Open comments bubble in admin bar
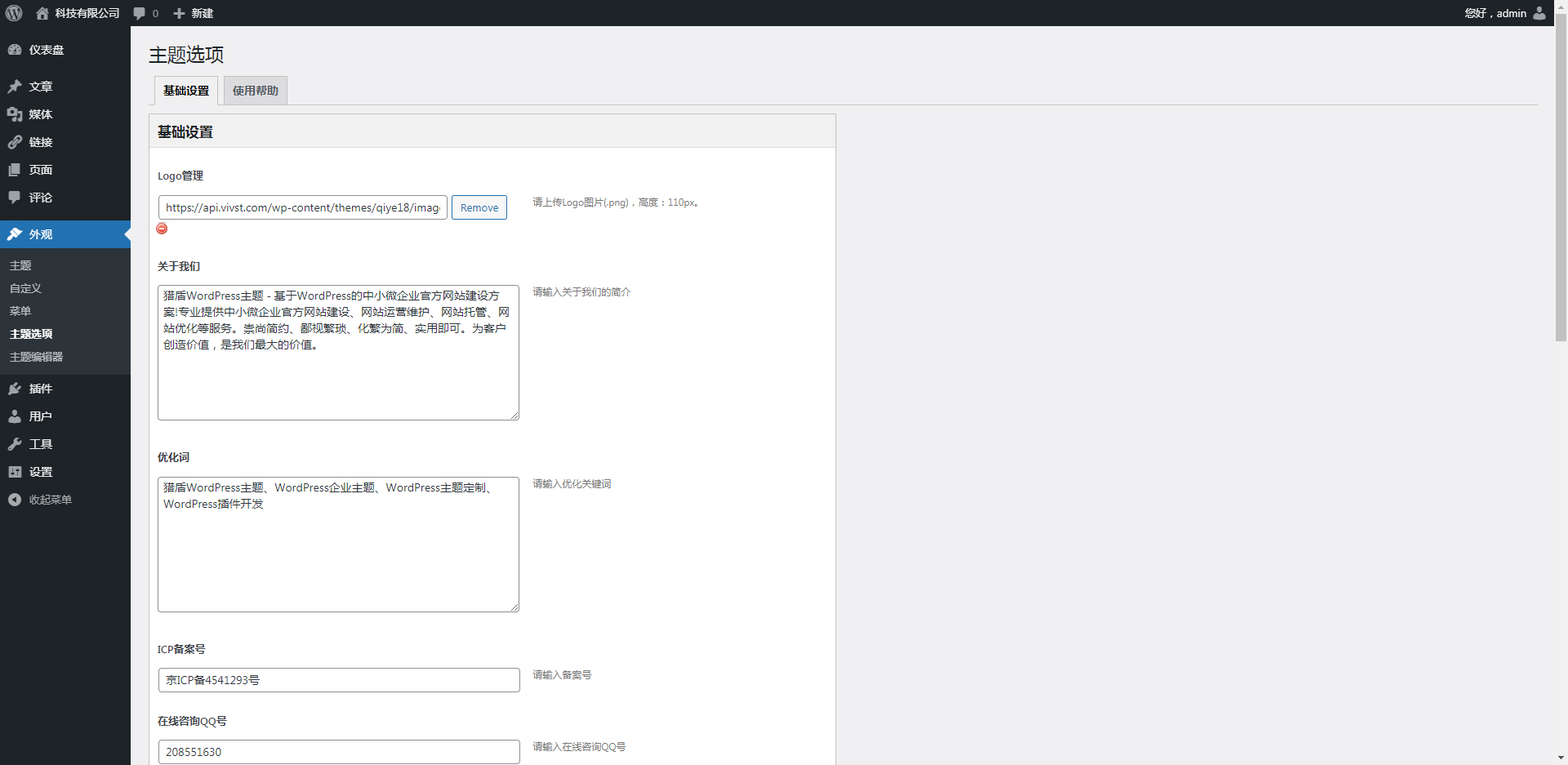The height and width of the screenshot is (765, 1568). [140, 13]
